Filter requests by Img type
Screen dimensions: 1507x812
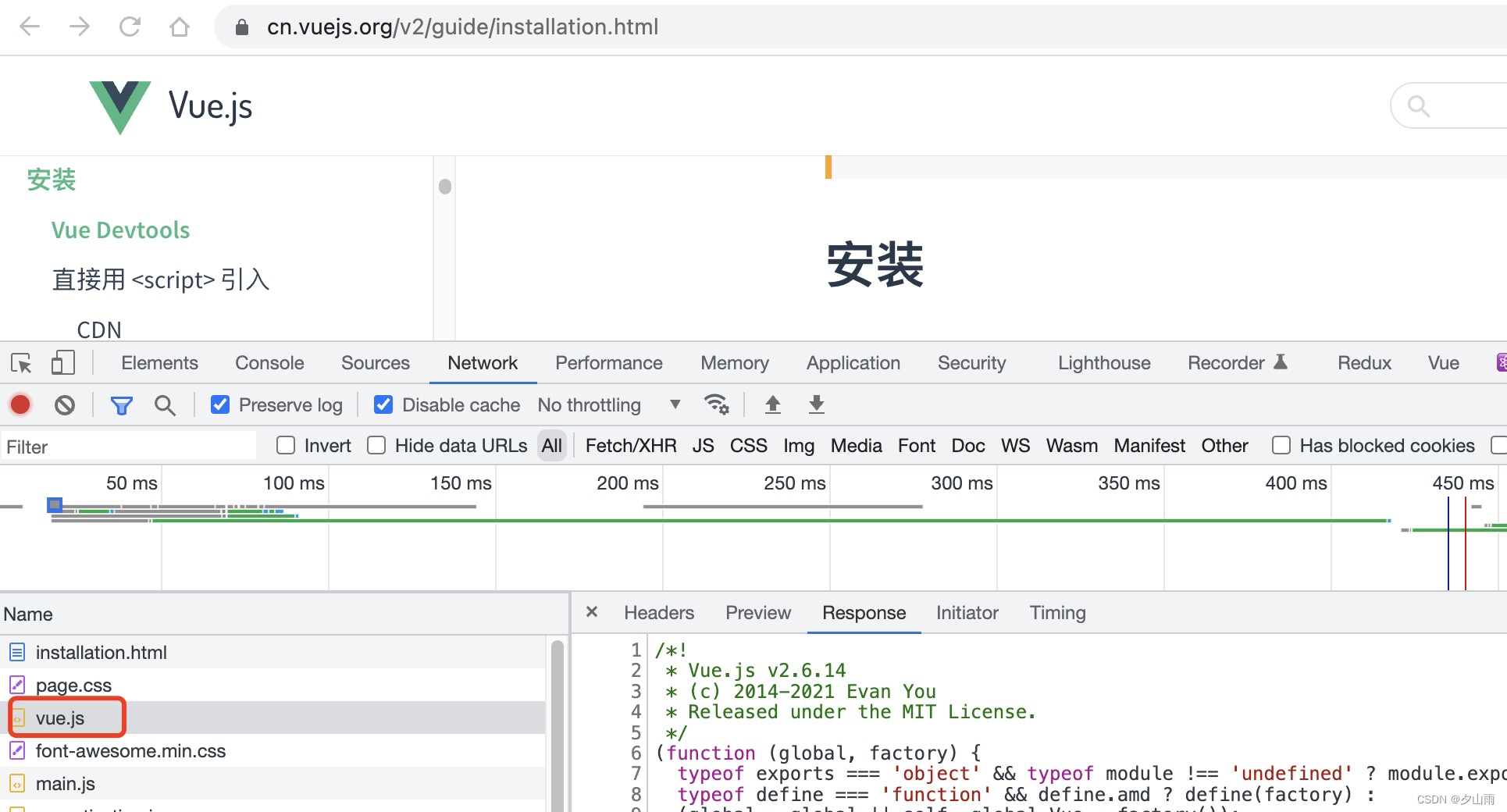pyautogui.click(x=799, y=446)
